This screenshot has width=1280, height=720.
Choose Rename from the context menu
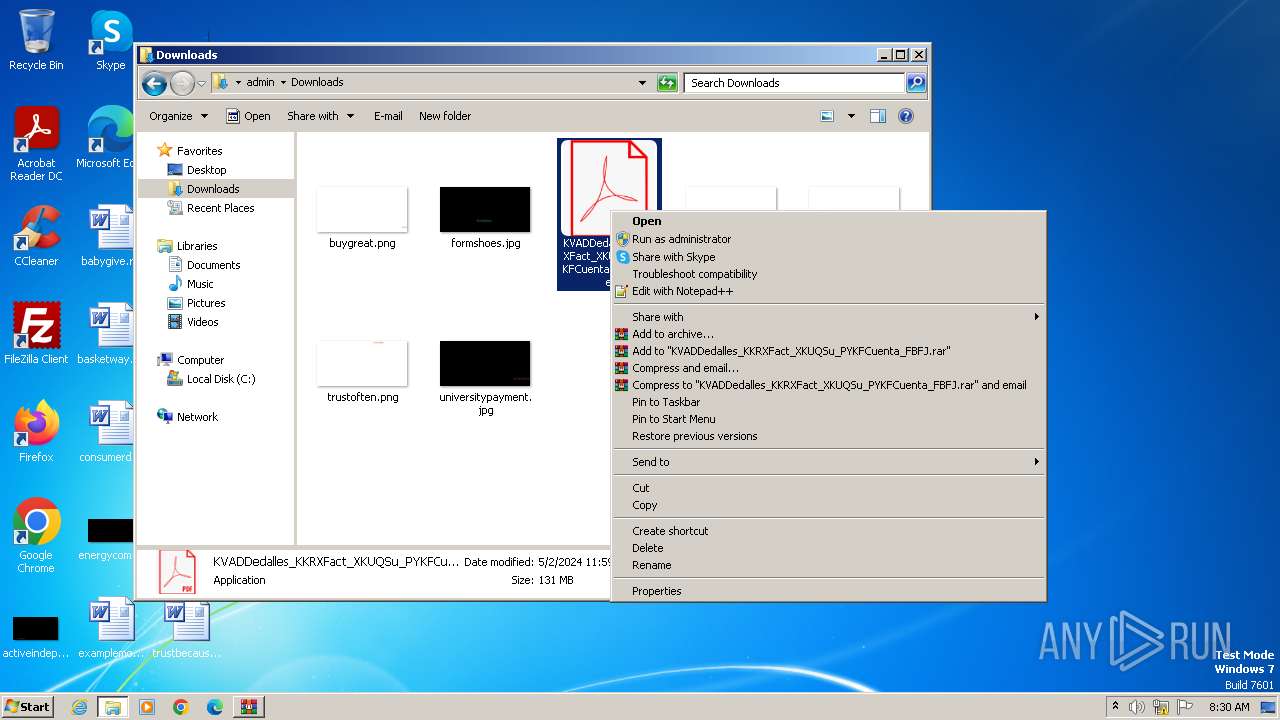tap(828, 565)
